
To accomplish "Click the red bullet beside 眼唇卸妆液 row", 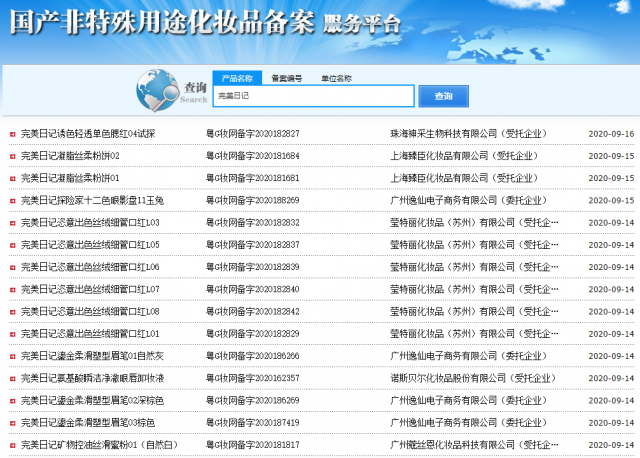I will [x=12, y=379].
